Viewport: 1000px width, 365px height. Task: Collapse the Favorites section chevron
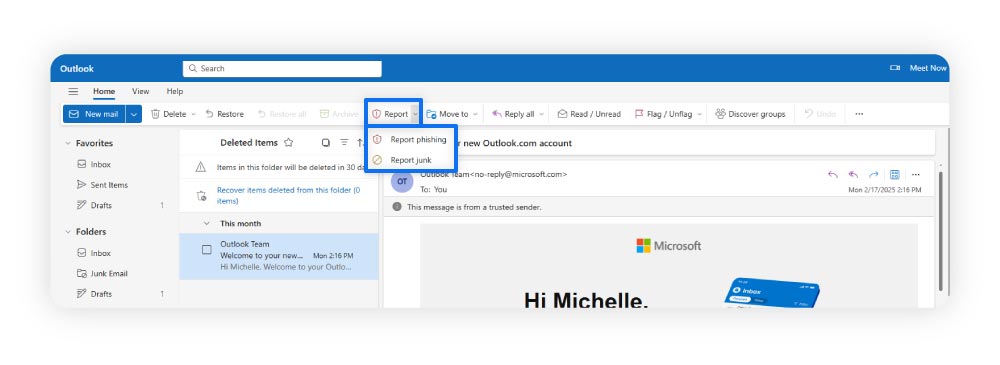click(68, 144)
